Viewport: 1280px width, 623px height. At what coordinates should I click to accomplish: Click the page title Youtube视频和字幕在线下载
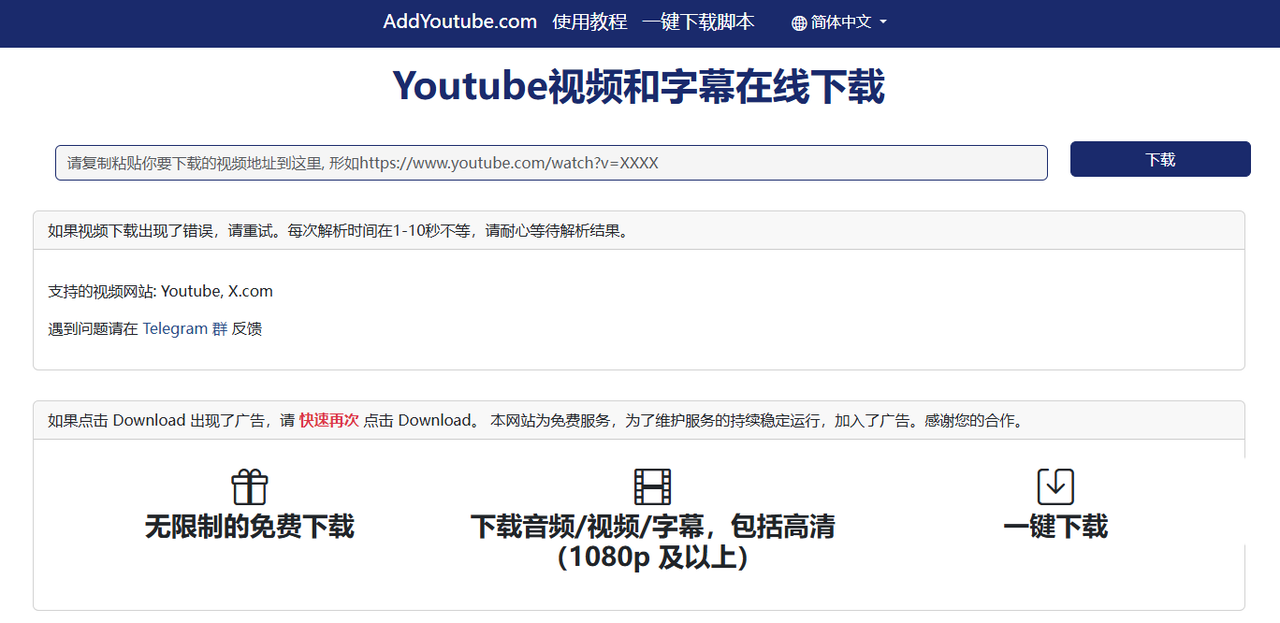[x=639, y=87]
